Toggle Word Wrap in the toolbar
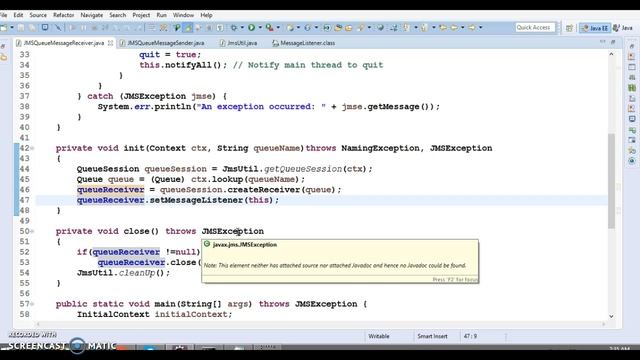640x360 pixels. [198, 27]
